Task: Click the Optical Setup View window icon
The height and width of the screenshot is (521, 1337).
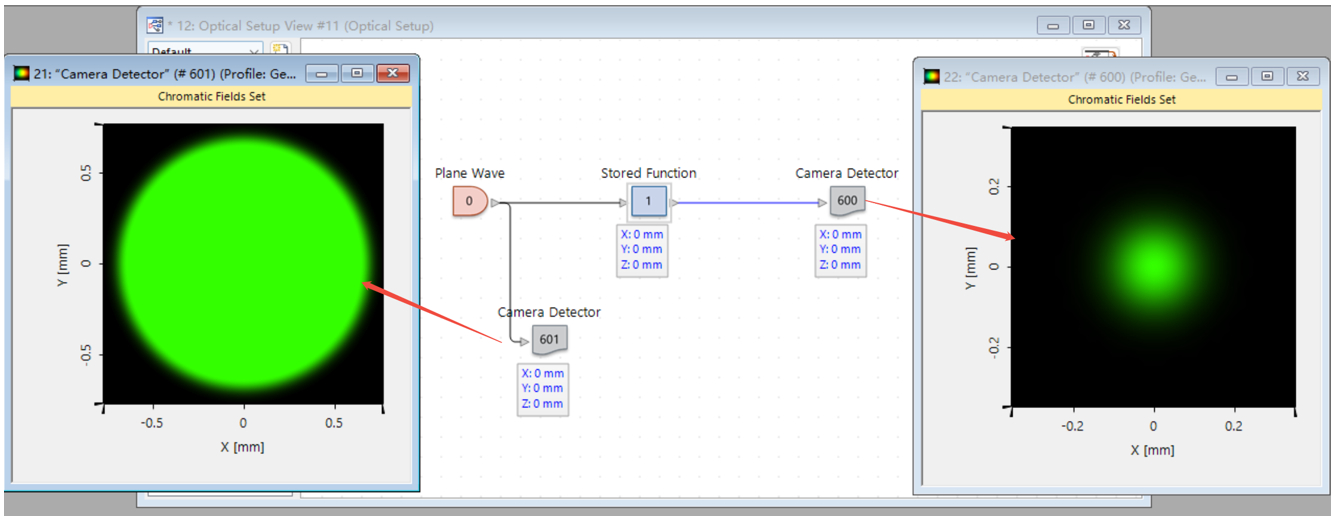Action: [x=155, y=25]
